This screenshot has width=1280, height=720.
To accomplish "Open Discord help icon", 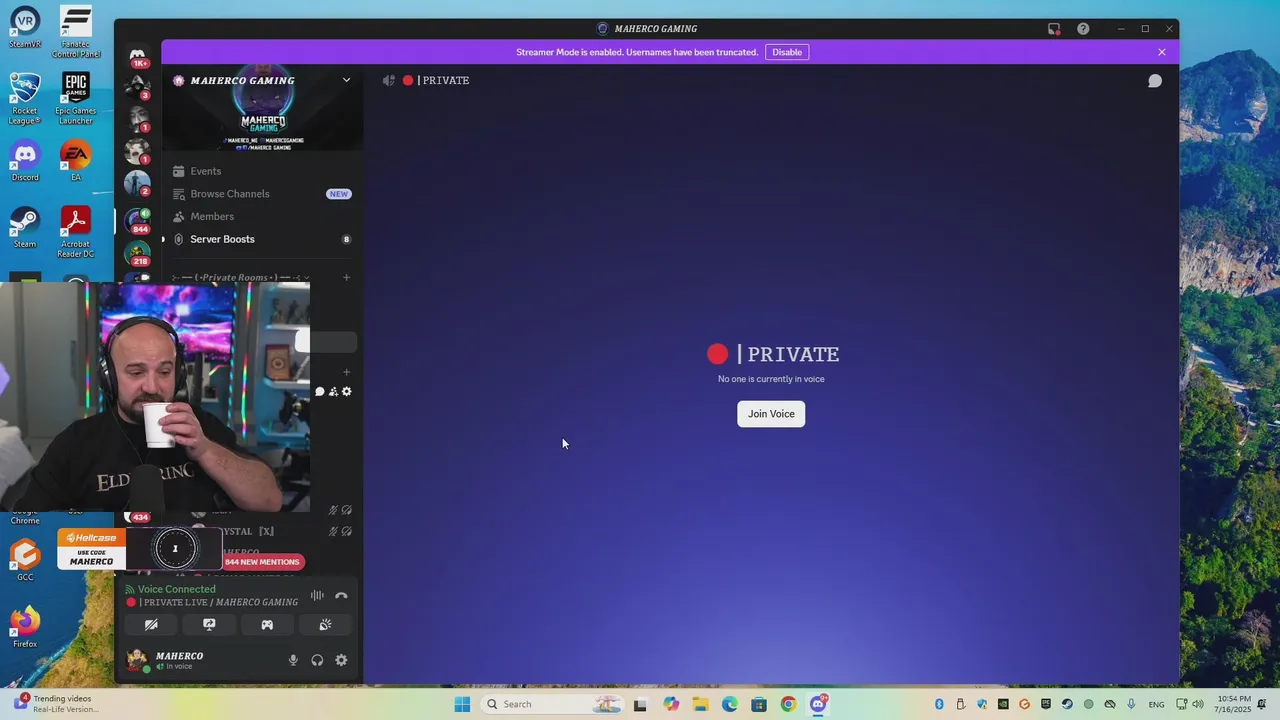I will pos(1083,29).
